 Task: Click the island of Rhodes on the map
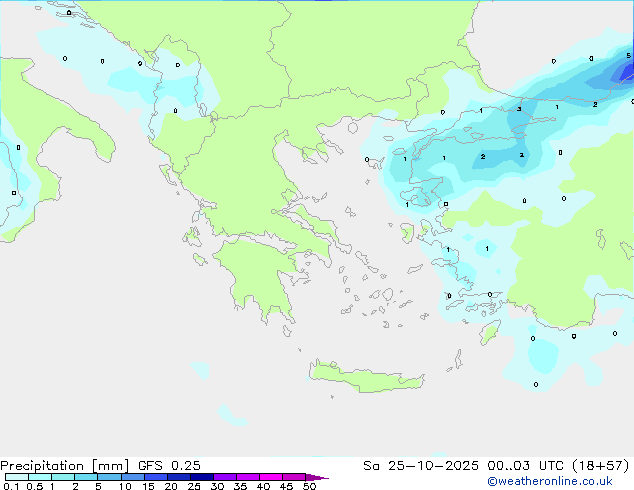coord(490,332)
